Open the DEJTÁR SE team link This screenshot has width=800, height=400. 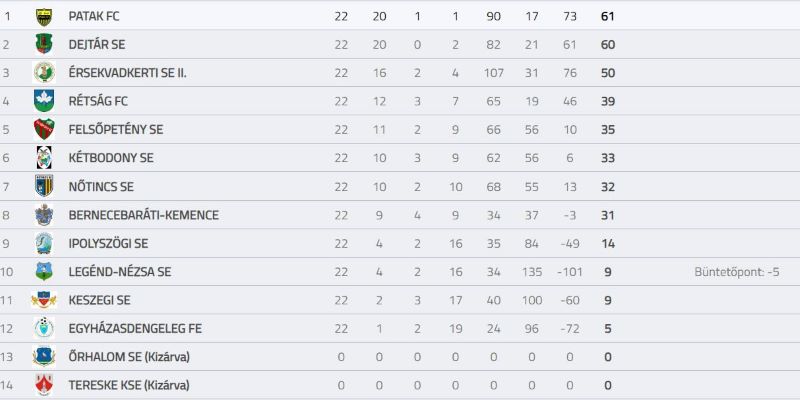(97, 44)
